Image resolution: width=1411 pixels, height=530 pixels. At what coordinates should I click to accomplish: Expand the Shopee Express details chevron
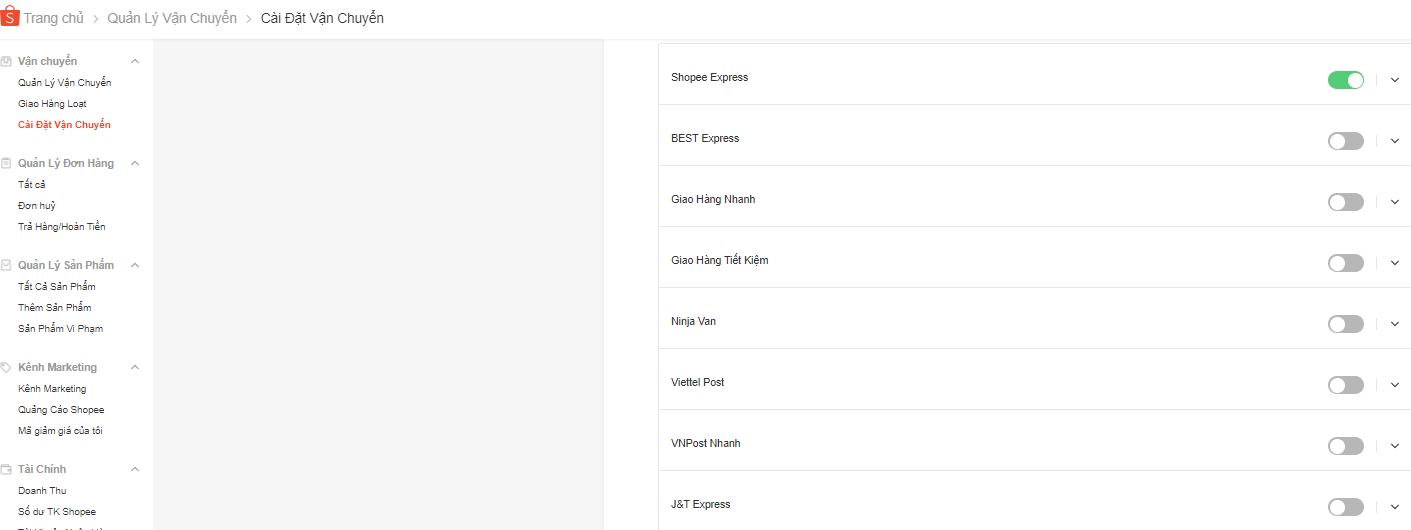pyautogui.click(x=1395, y=80)
